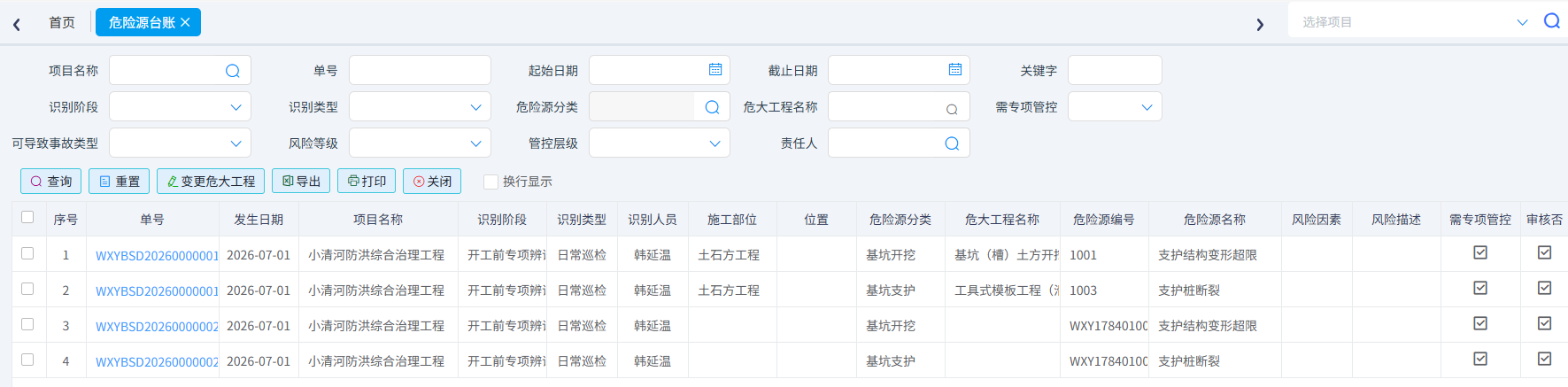Click the 单号 input field

click(x=420, y=70)
